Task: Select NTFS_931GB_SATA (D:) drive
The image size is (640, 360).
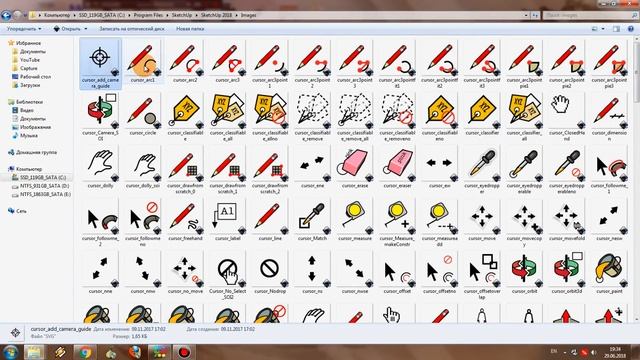Action: pyautogui.click(x=40, y=186)
